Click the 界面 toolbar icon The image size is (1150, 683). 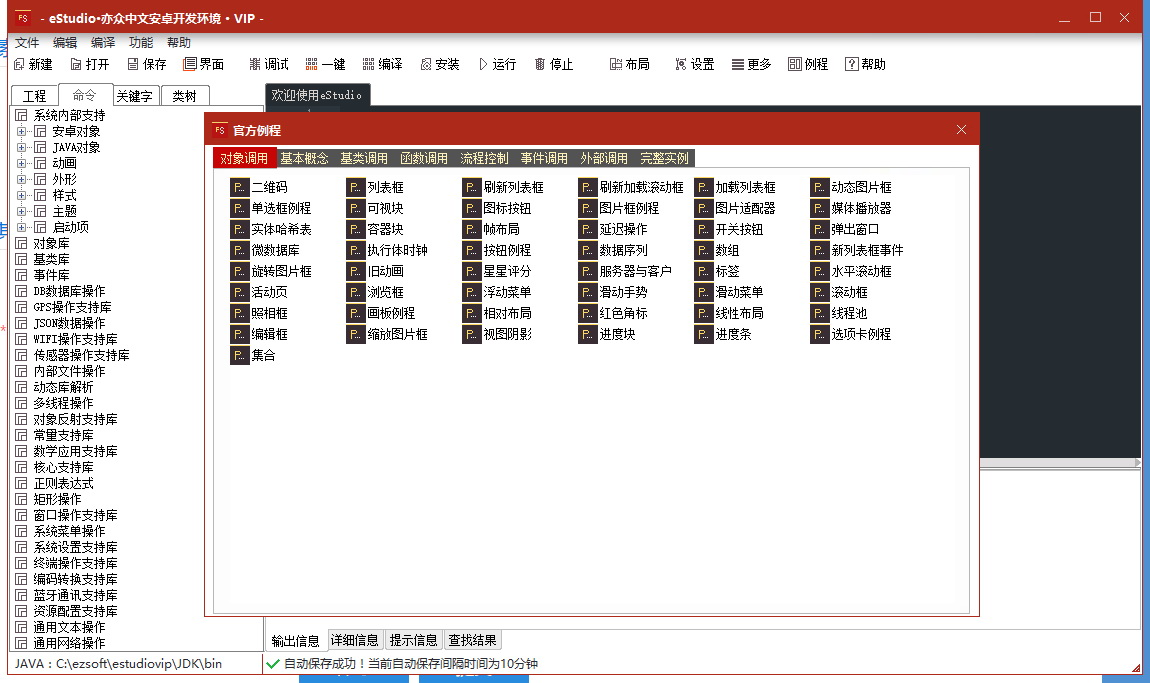(x=190, y=65)
